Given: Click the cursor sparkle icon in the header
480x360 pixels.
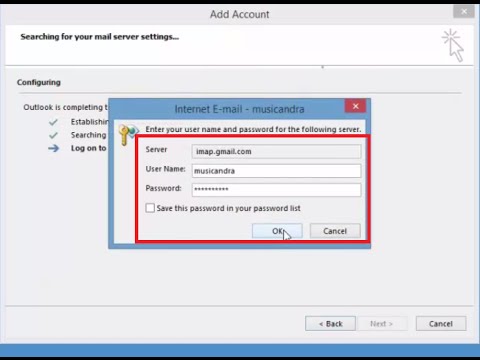Looking at the screenshot, I should pos(453,45).
